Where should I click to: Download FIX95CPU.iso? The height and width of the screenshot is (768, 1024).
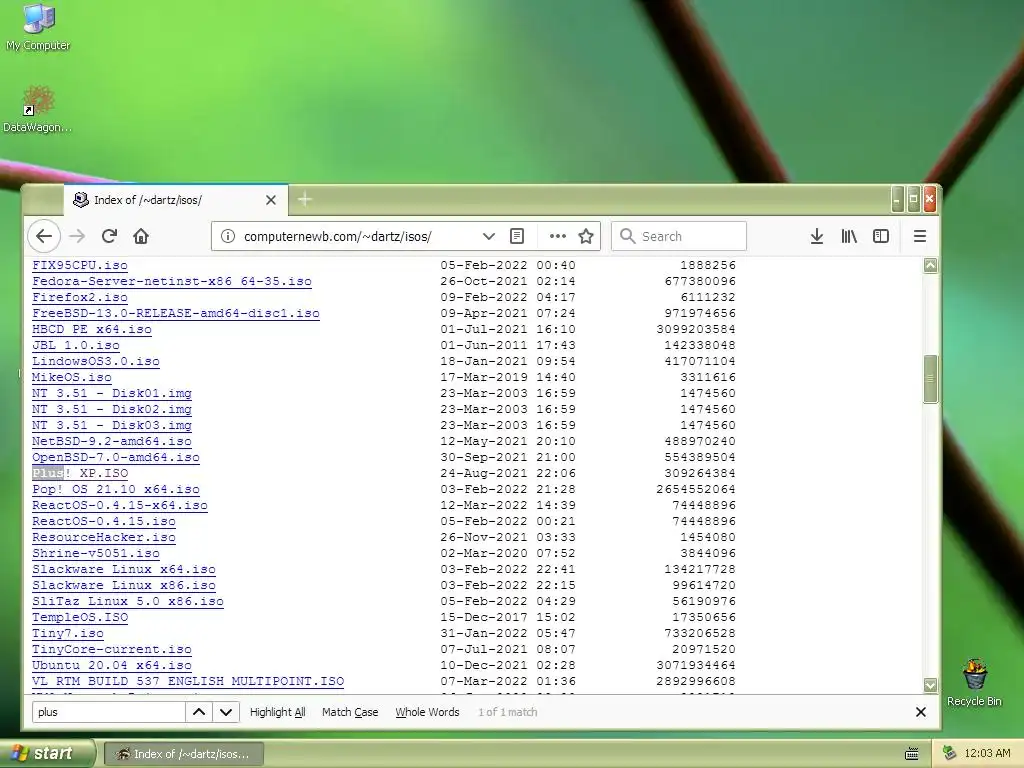80,265
